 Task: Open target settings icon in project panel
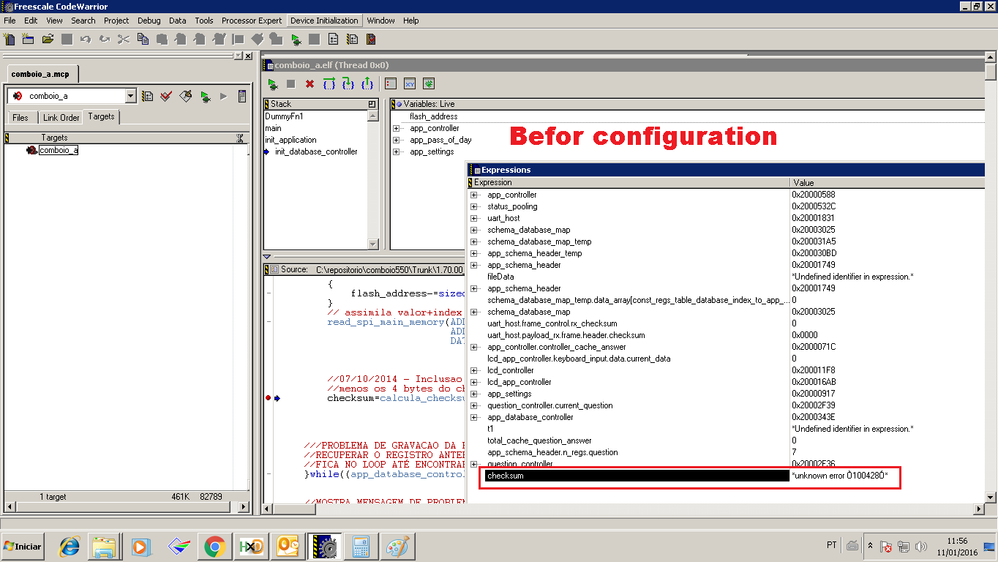(x=148, y=96)
